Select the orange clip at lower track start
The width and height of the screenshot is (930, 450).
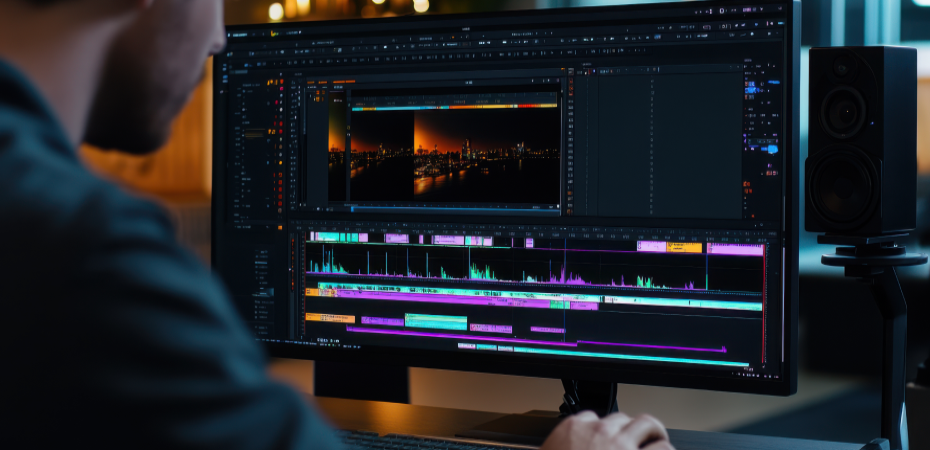tap(329, 318)
